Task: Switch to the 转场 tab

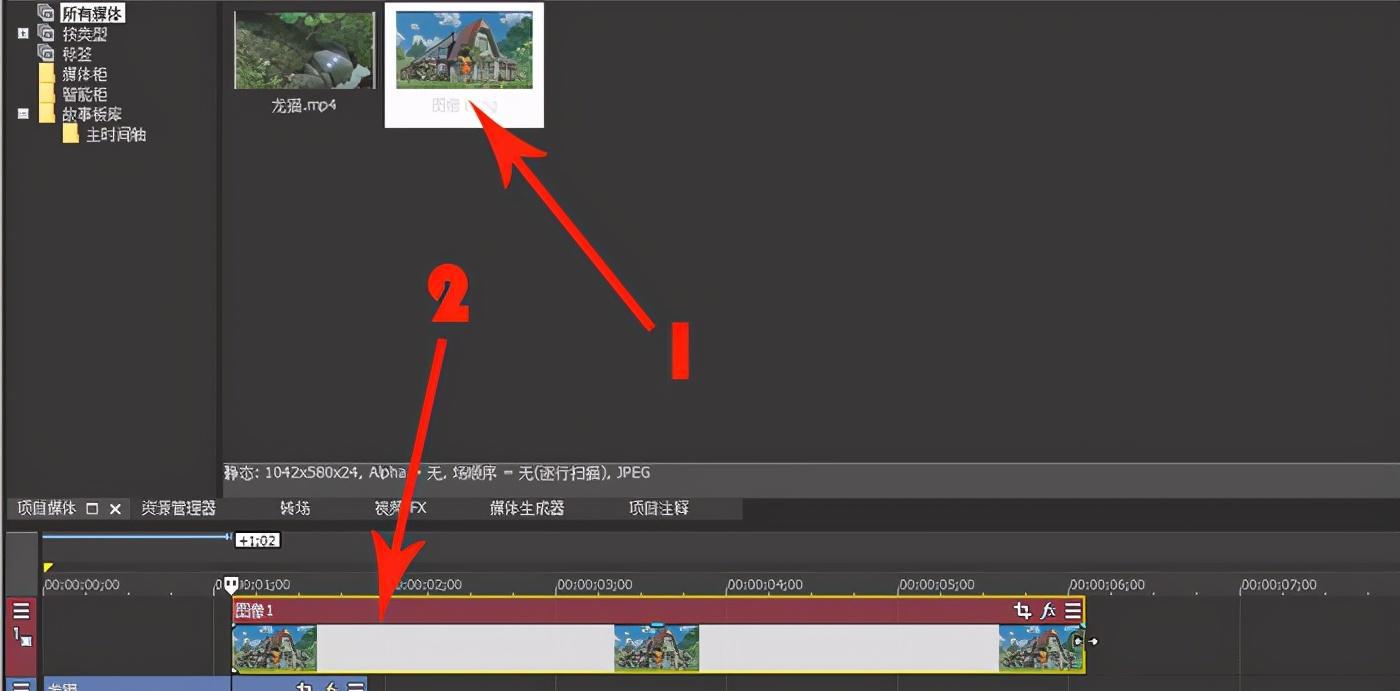Action: pos(295,508)
